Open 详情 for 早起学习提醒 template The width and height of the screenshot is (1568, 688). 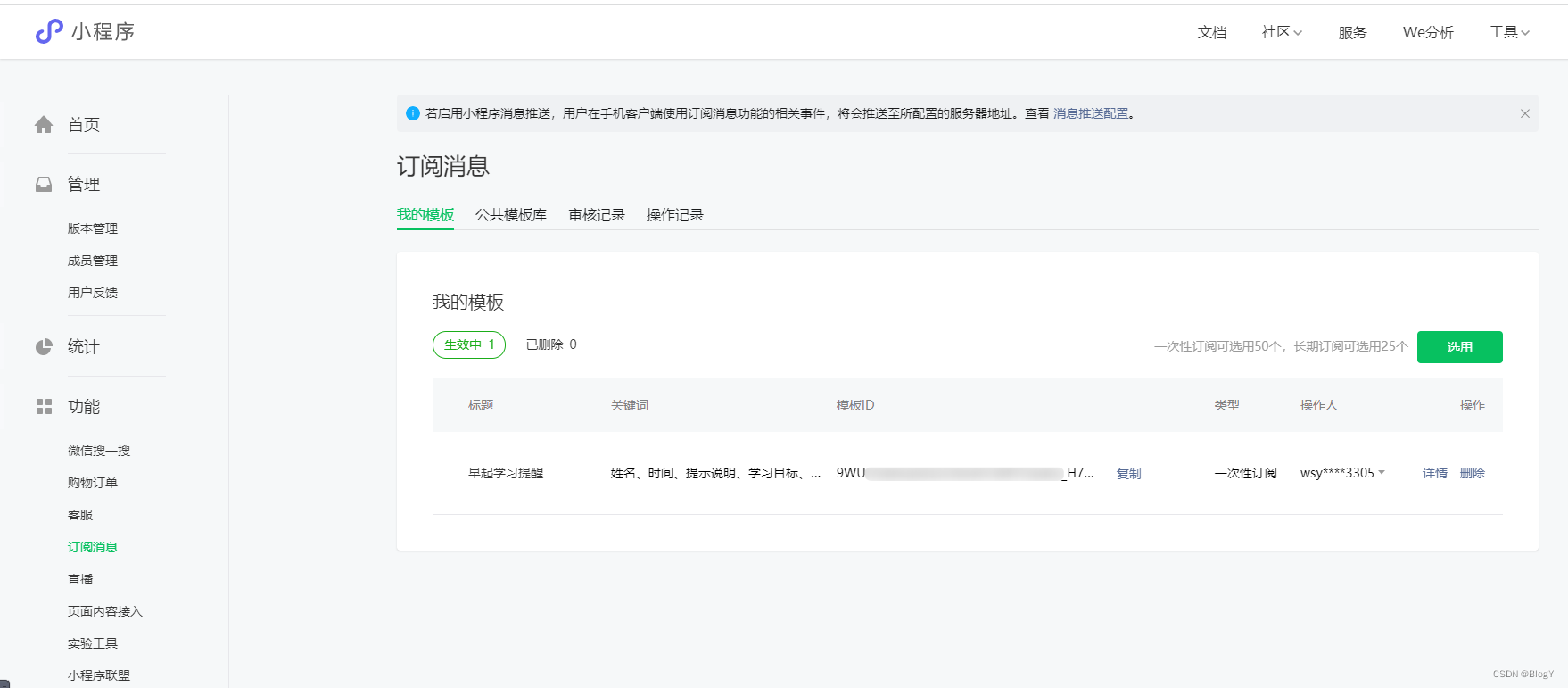coord(1435,473)
